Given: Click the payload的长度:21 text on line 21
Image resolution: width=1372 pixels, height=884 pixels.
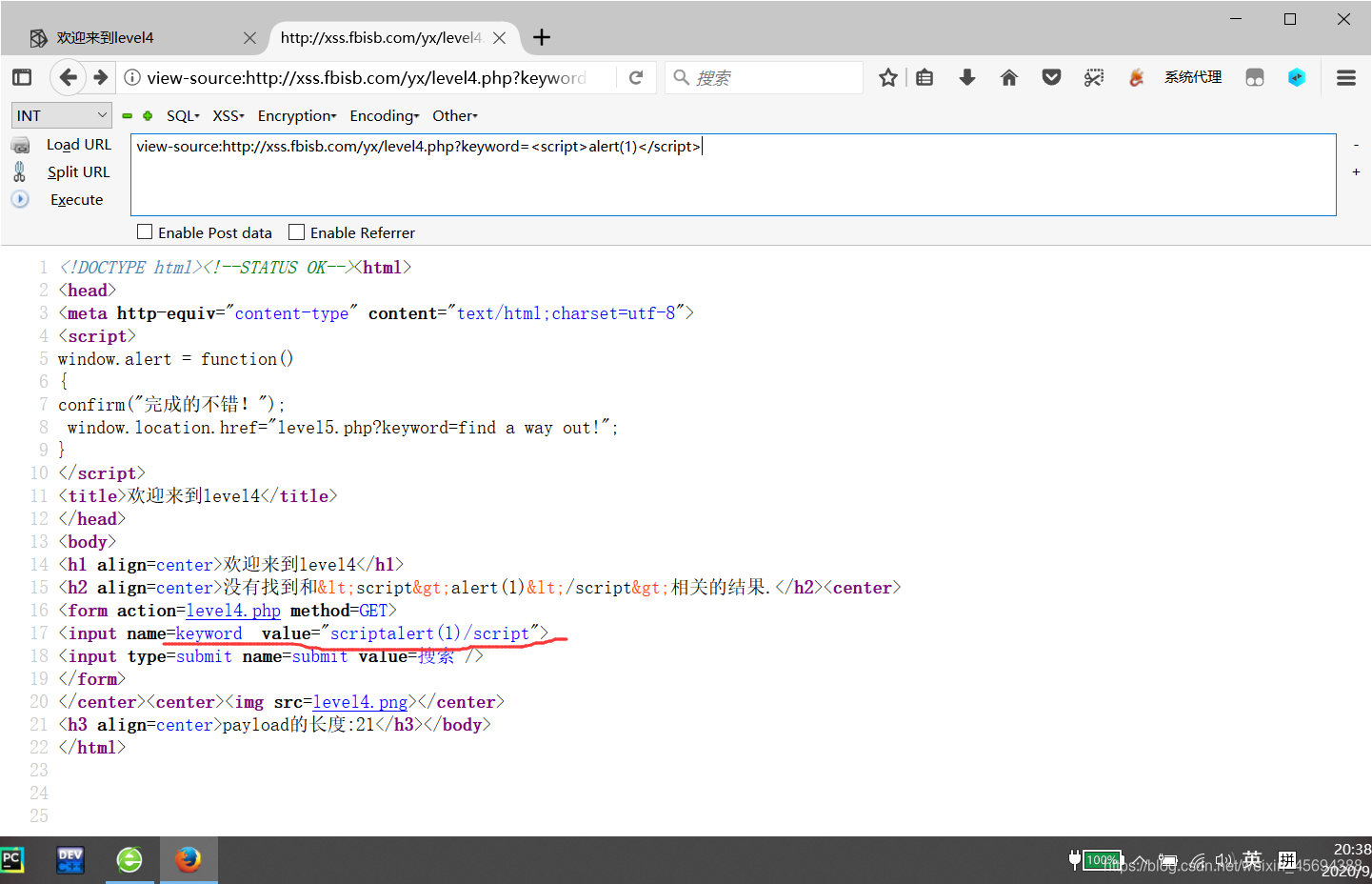Looking at the screenshot, I should (x=299, y=725).
